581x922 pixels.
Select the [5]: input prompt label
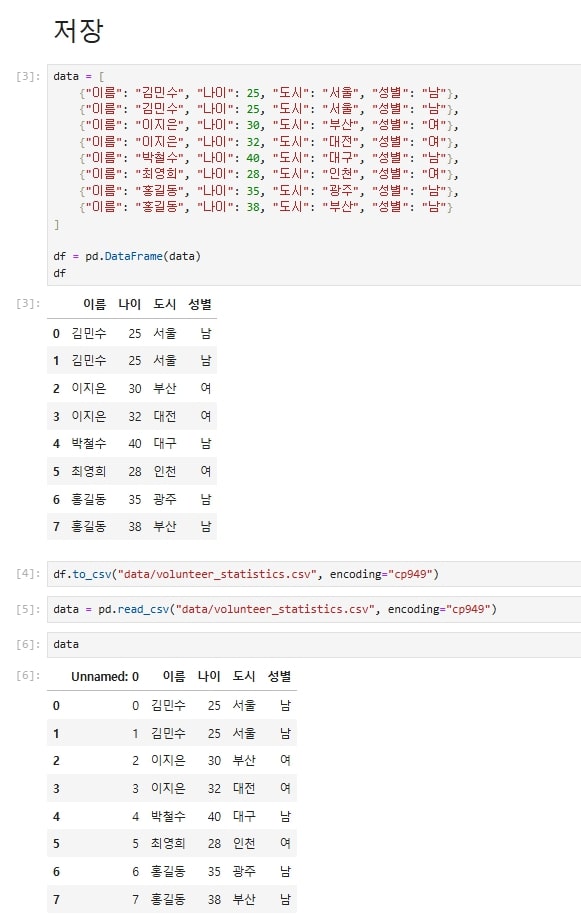[28, 609]
